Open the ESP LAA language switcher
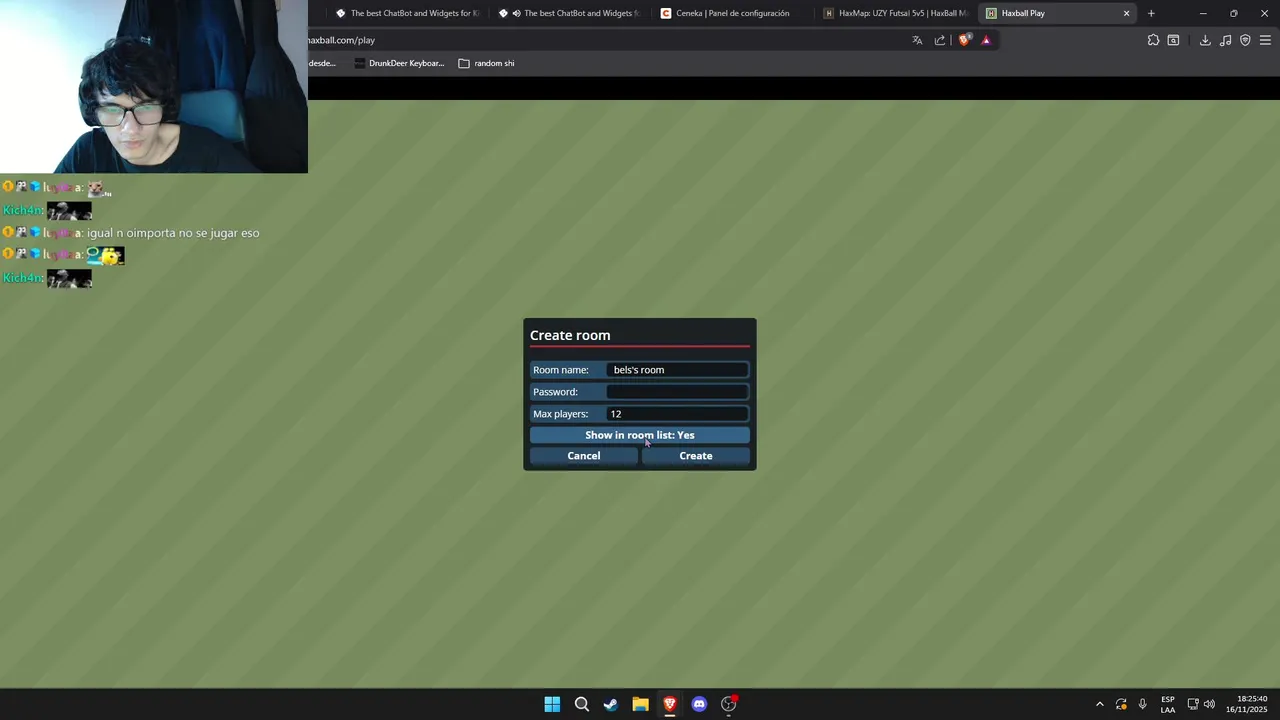 1168,704
